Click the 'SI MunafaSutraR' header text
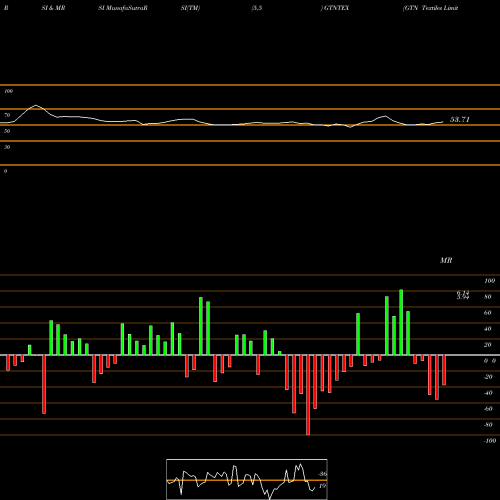The image size is (500, 500). (123, 8)
